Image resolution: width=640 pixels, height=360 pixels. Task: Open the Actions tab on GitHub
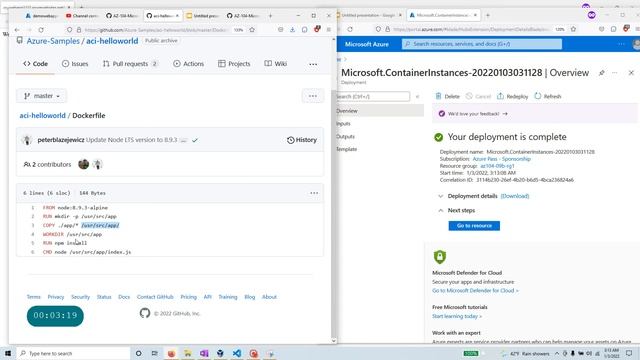point(189,64)
